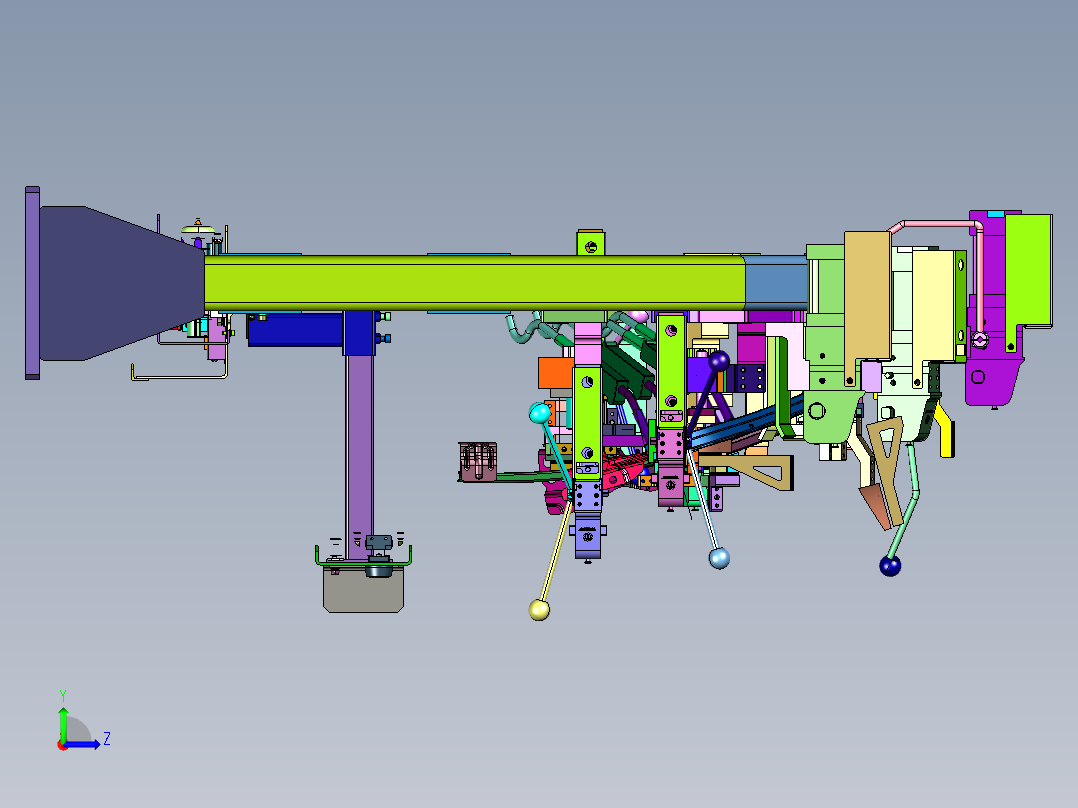
Task: Select the purple vertical support post
Action: click(359, 457)
